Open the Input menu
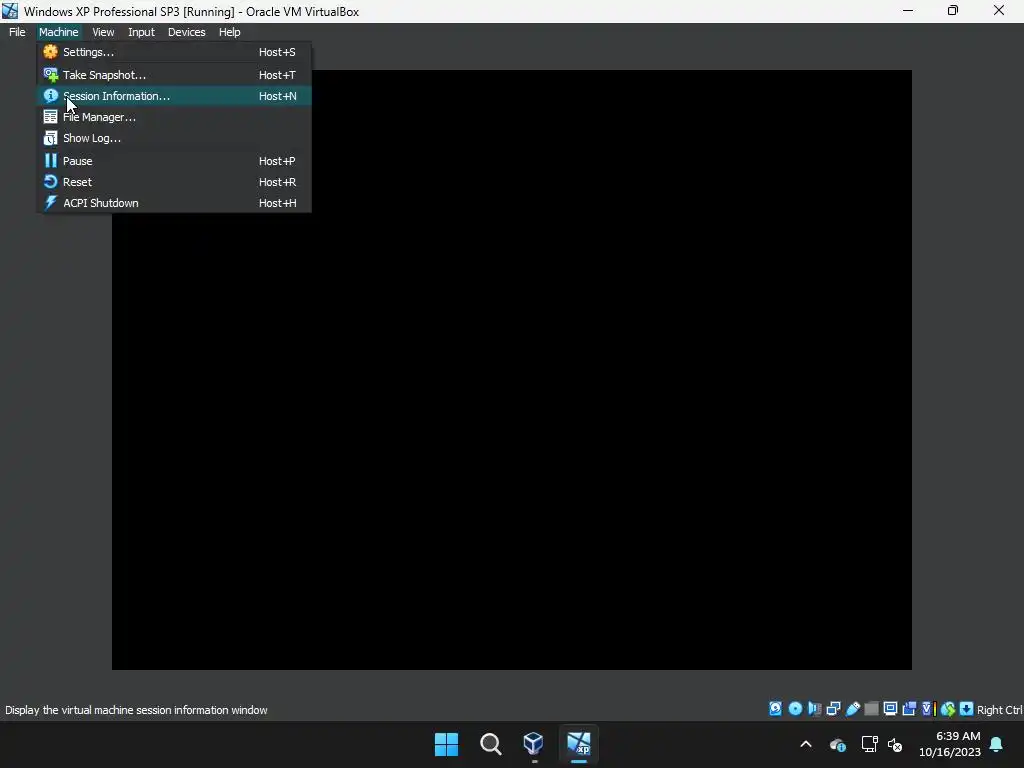Image resolution: width=1024 pixels, height=768 pixels. click(x=141, y=32)
